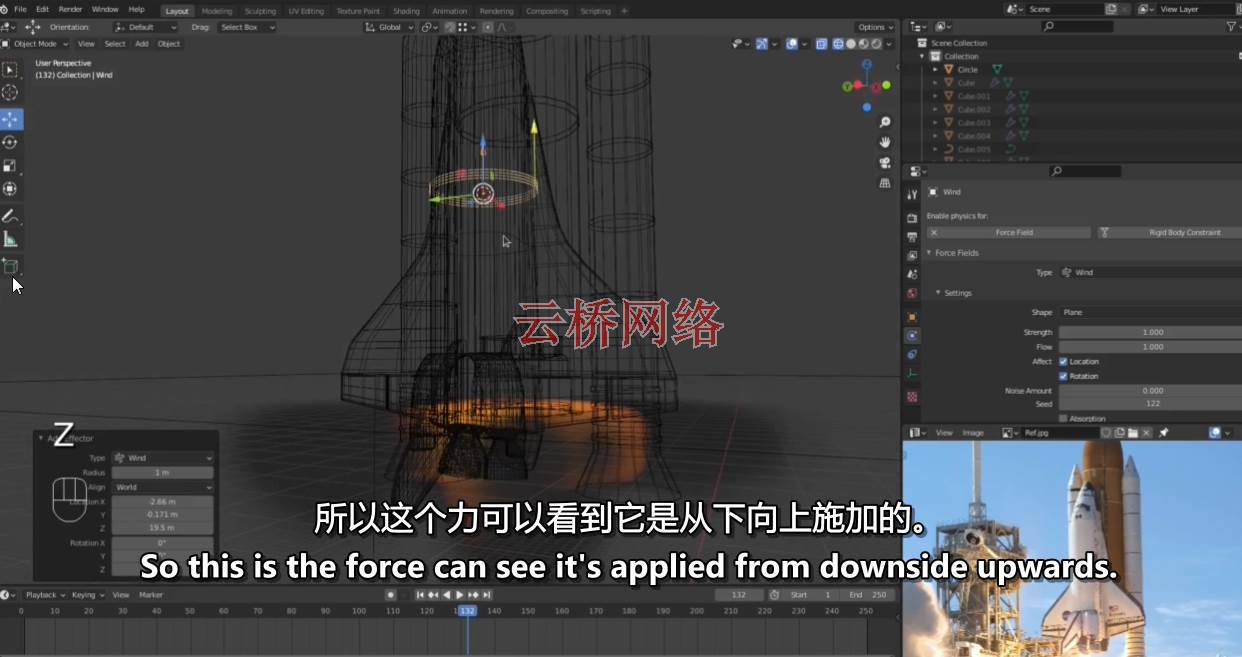The width and height of the screenshot is (1242, 657).
Task: Switch perspective/orthographic with the grid gizmo
Action: (885, 183)
